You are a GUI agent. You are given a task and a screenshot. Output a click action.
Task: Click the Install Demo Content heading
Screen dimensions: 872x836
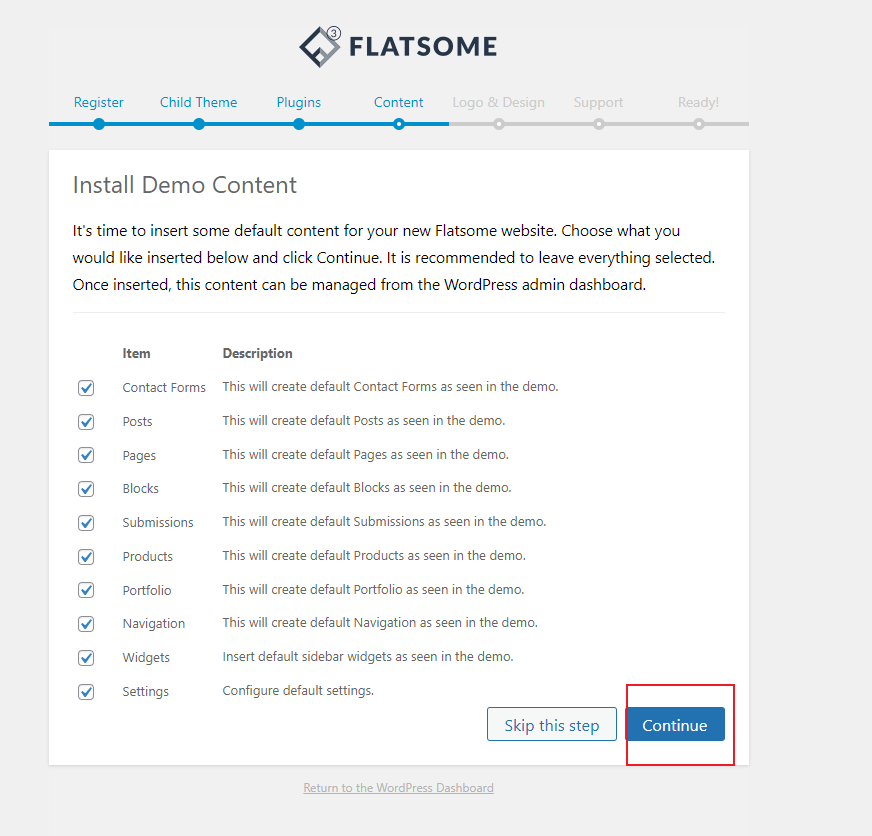[185, 185]
